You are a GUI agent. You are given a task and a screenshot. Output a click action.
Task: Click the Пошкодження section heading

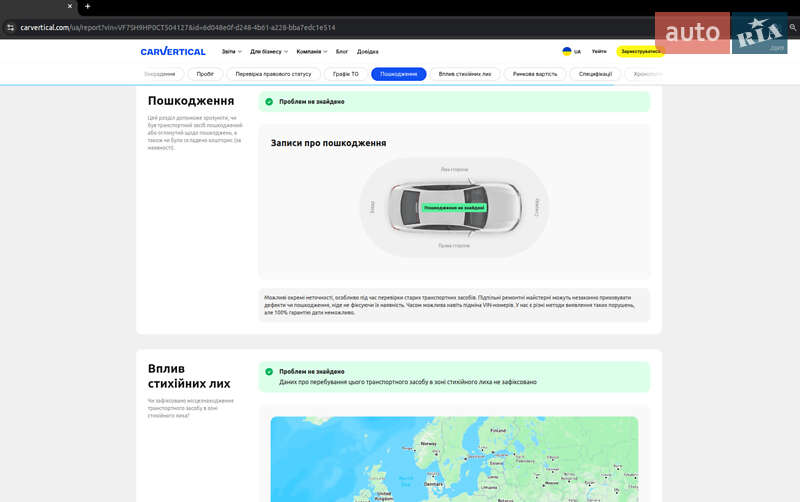(191, 101)
